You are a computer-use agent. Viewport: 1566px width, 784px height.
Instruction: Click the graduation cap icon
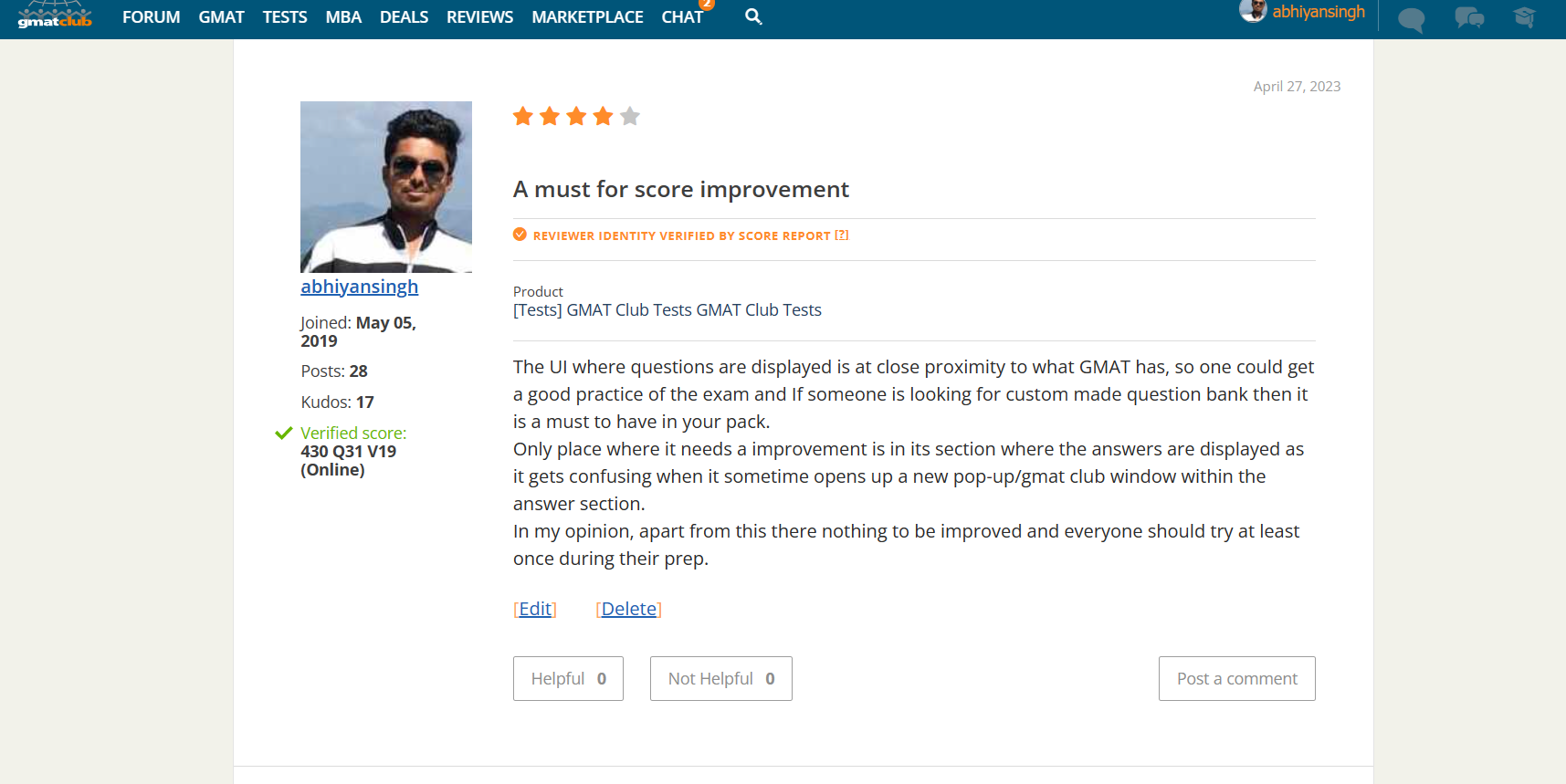tap(1524, 17)
